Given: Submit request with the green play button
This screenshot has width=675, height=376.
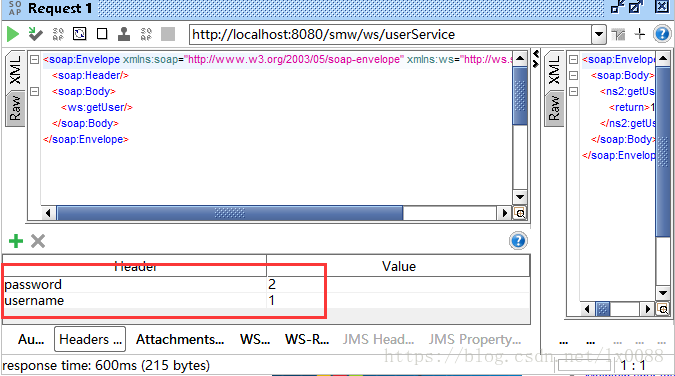Looking at the screenshot, I should (x=13, y=34).
